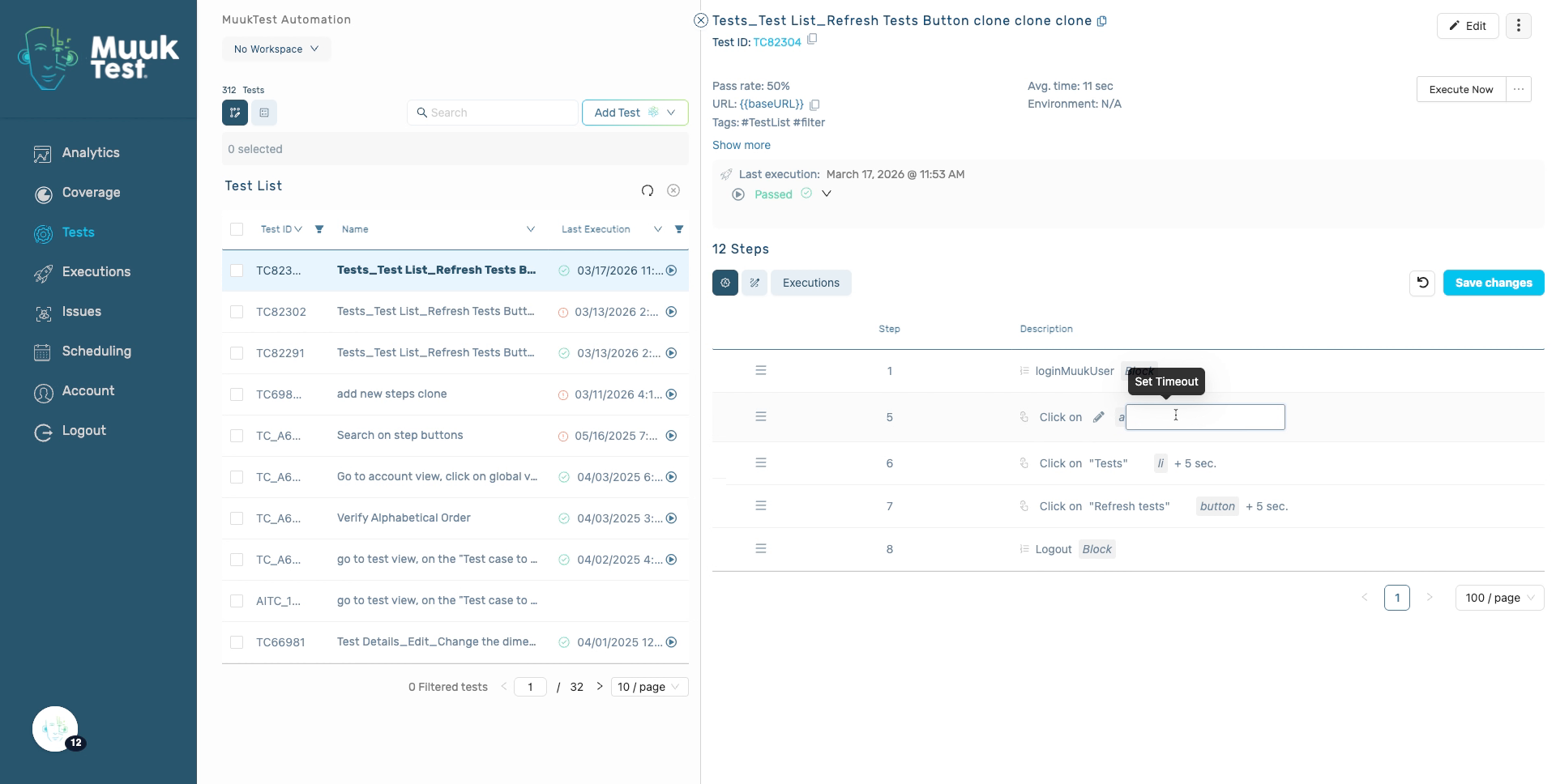Open the No Workspace dropdown
The width and height of the screenshot is (1556, 784).
coord(276,49)
